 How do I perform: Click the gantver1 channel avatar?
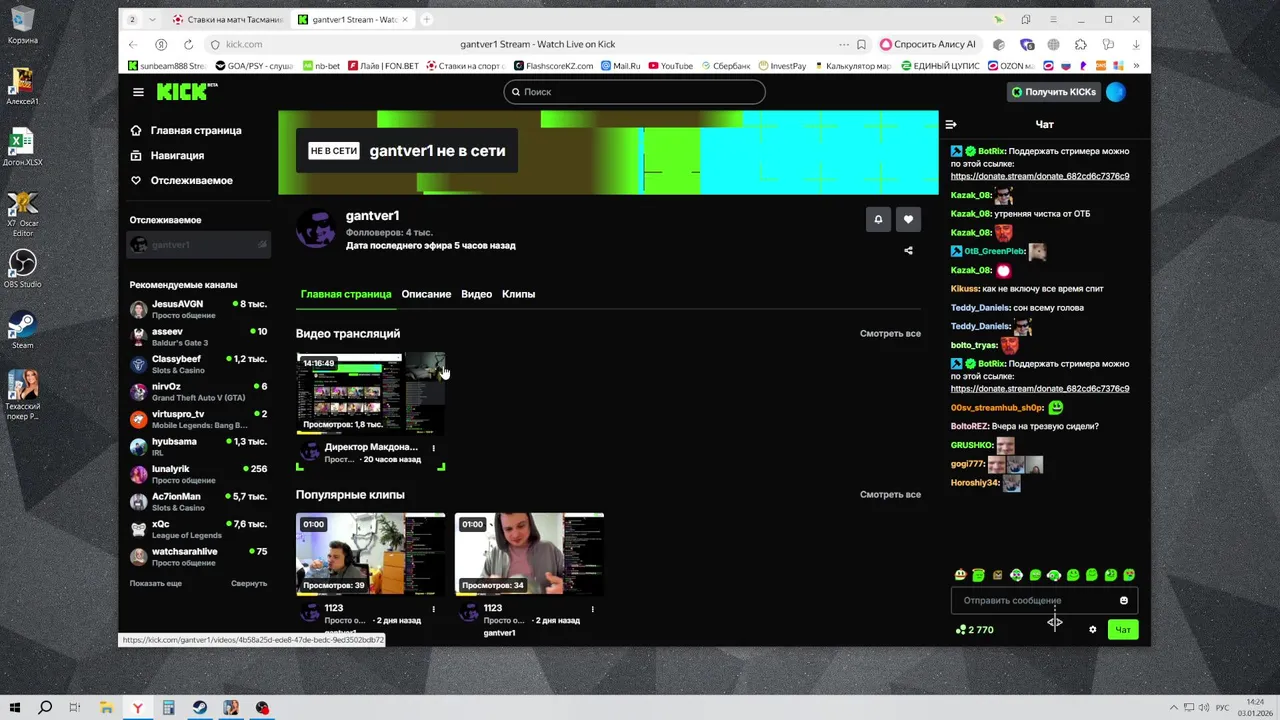point(316,229)
